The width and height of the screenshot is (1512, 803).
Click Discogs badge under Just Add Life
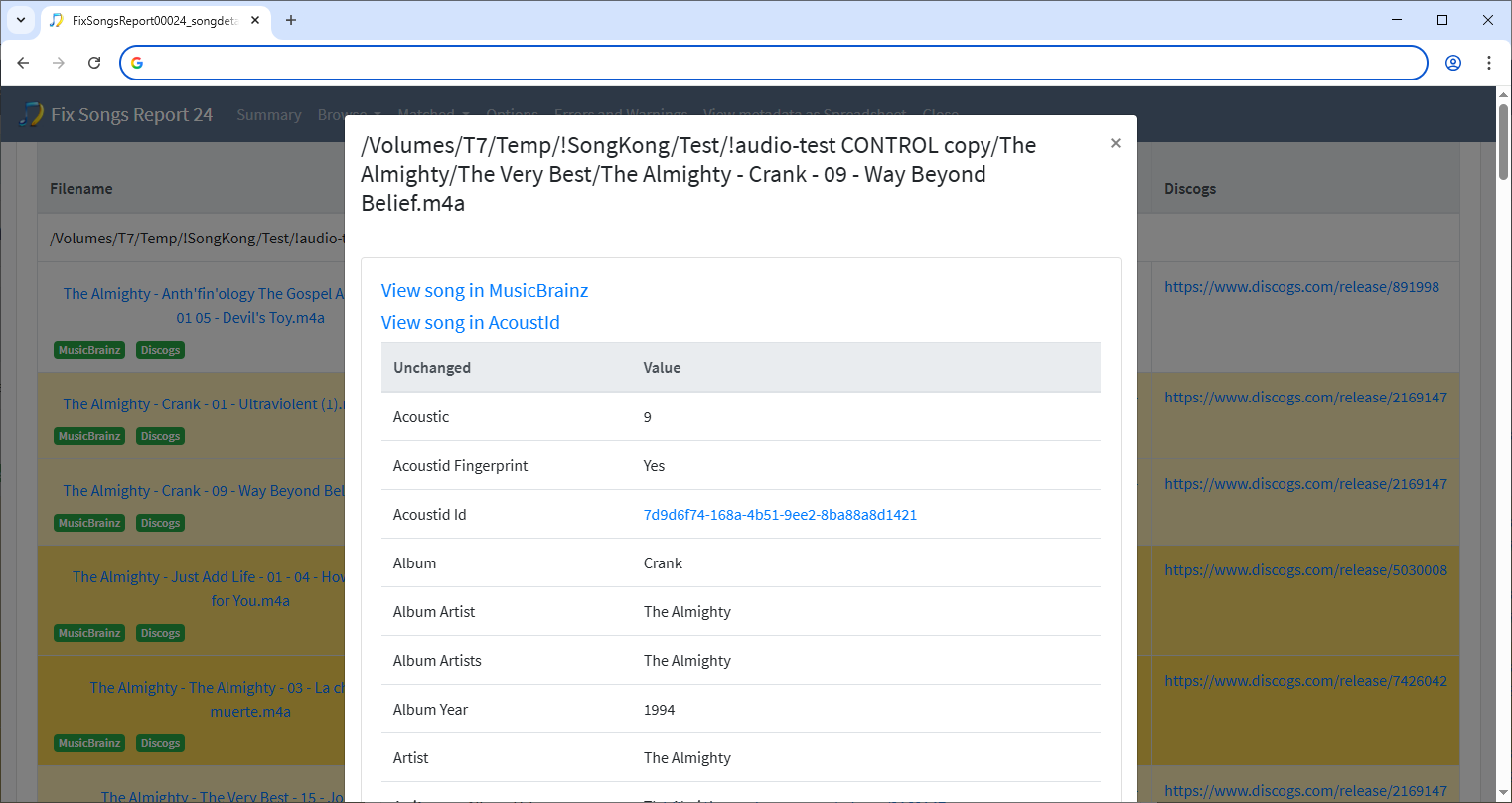point(160,633)
